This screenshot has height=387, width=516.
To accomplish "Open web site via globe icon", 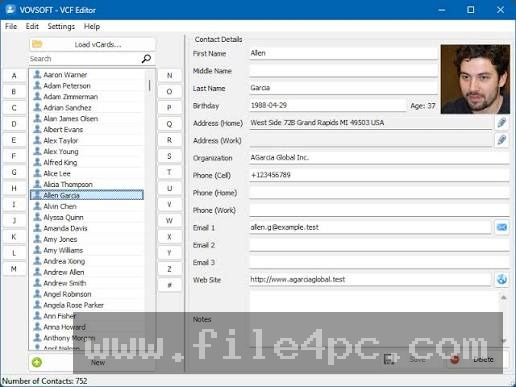I will [x=502, y=279].
